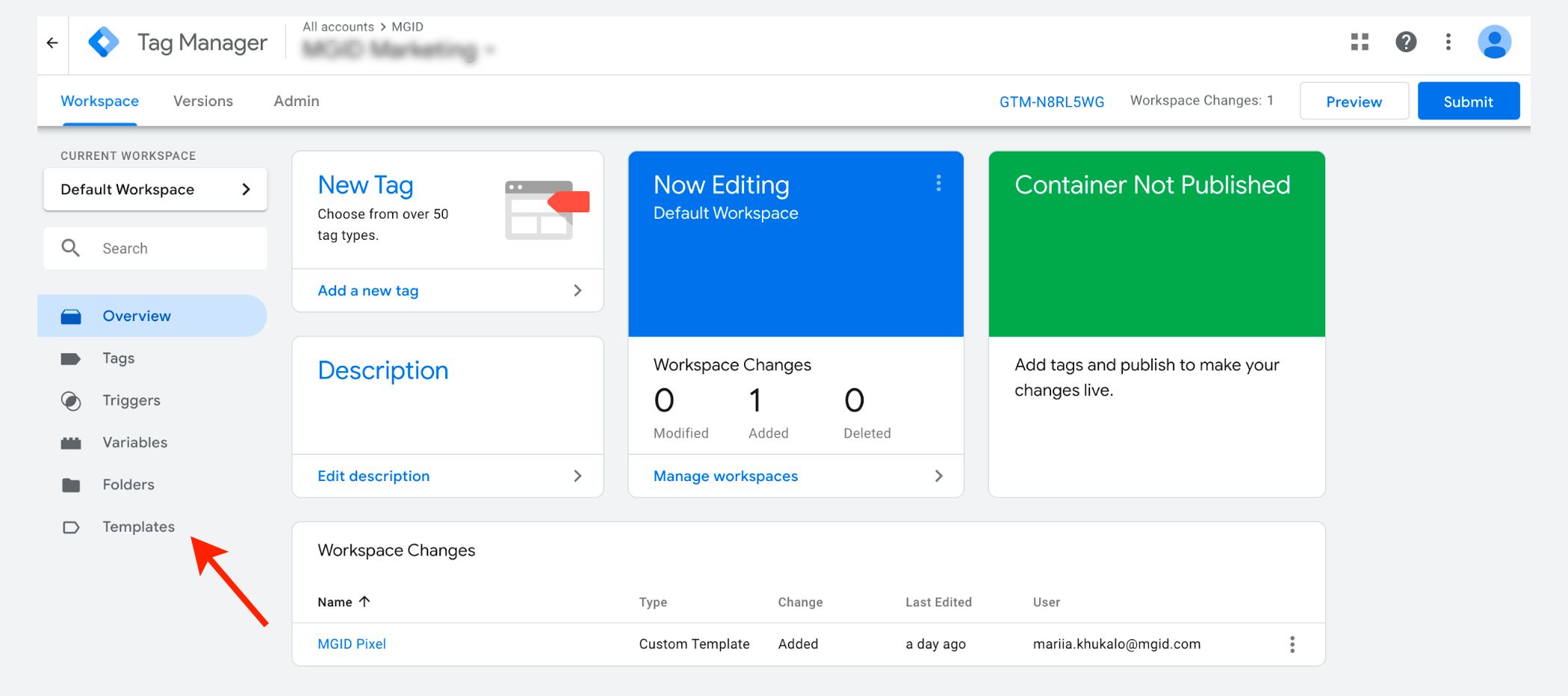Image resolution: width=1568 pixels, height=696 pixels.
Task: Sort by Name arrow icon
Action: (365, 602)
